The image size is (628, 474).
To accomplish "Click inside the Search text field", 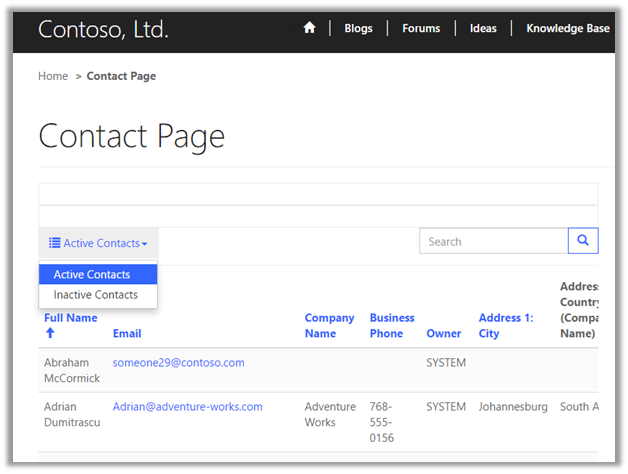I will point(492,241).
